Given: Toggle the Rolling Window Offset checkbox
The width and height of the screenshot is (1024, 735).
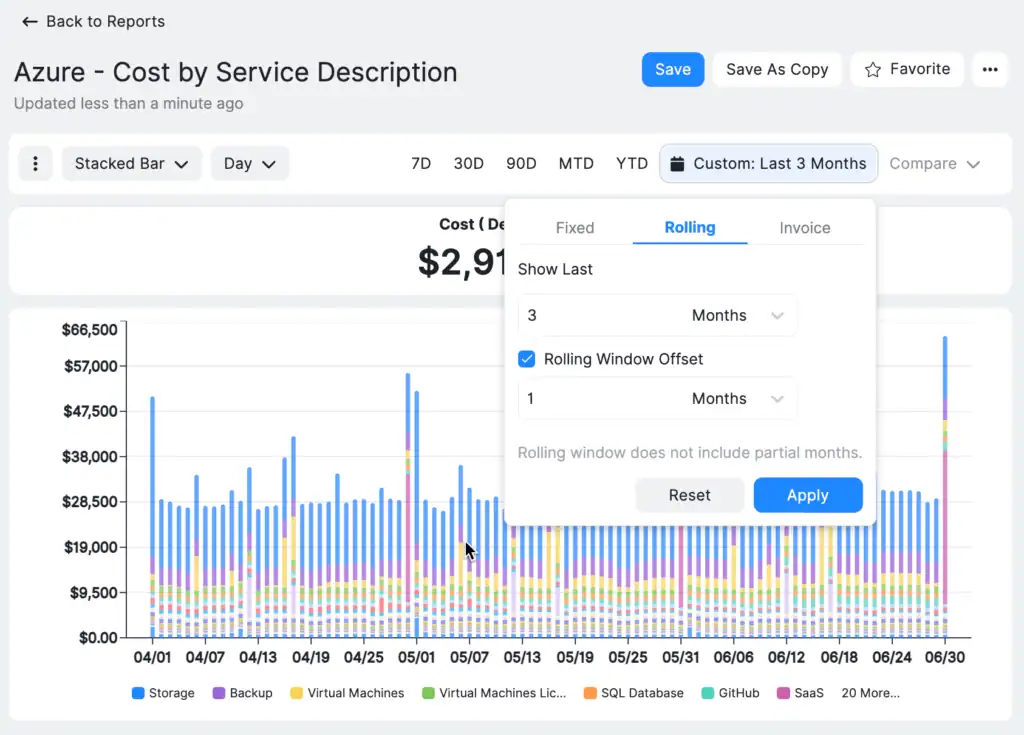Looking at the screenshot, I should click(526, 359).
